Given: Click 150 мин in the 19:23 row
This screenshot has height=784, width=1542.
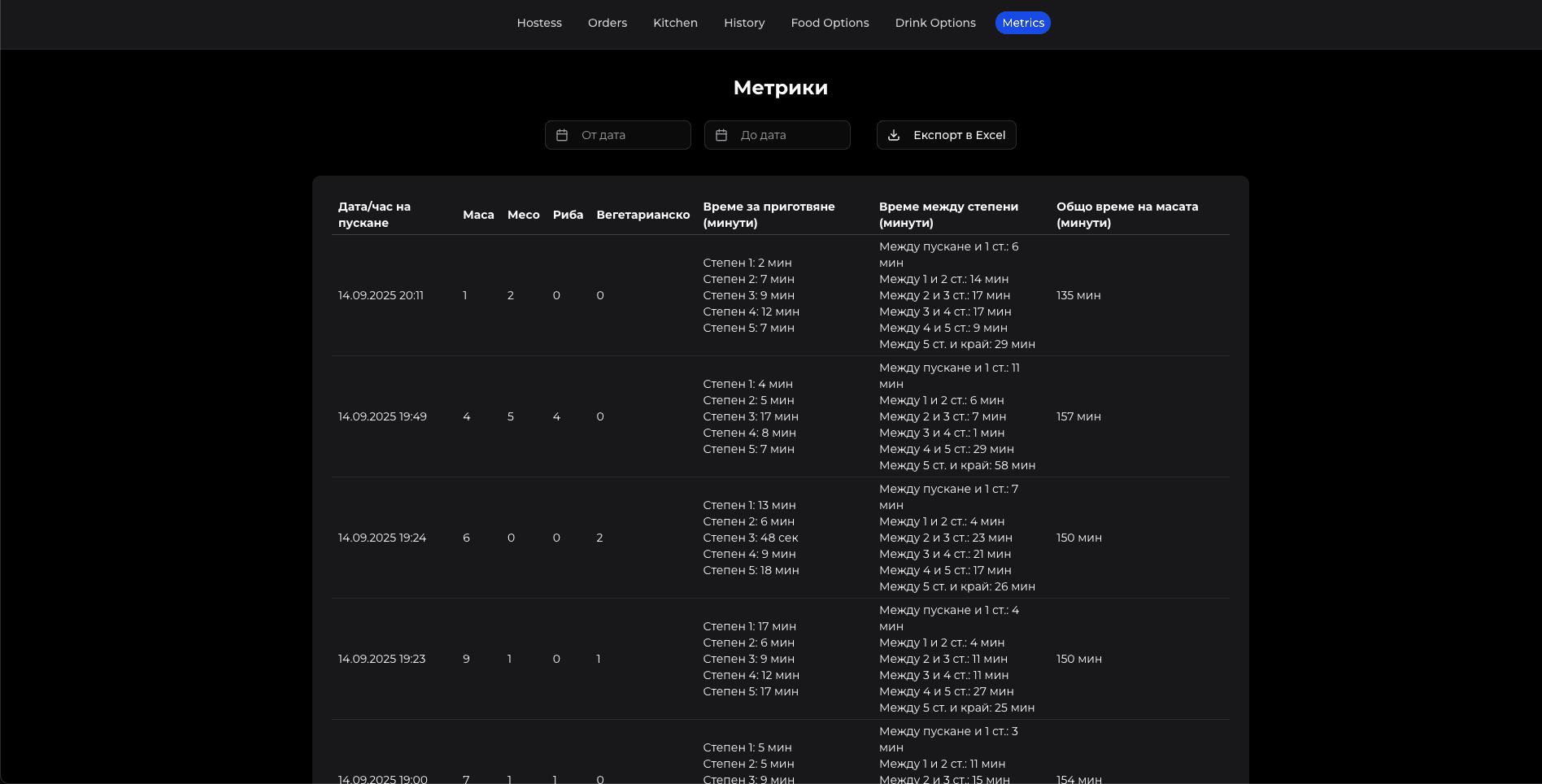Looking at the screenshot, I should point(1079,659).
